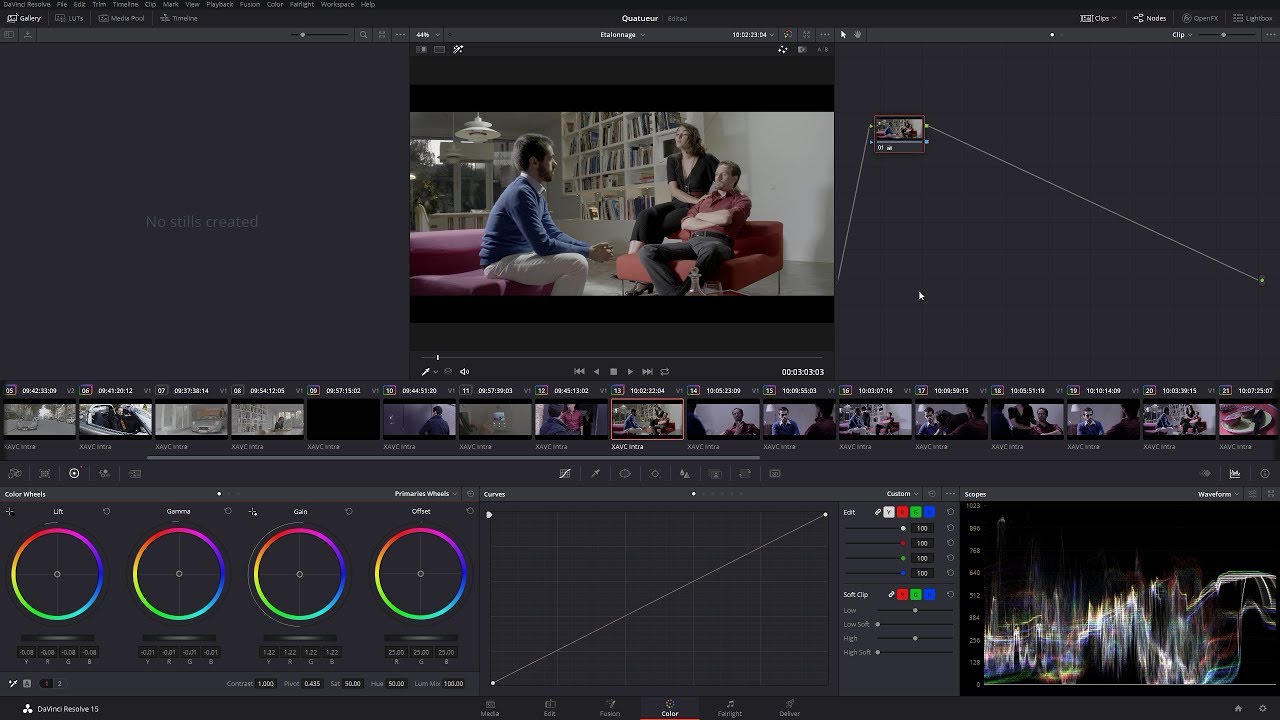The height and width of the screenshot is (720, 1280).
Task: Reset the Gamma color wheel
Action: coord(228,511)
